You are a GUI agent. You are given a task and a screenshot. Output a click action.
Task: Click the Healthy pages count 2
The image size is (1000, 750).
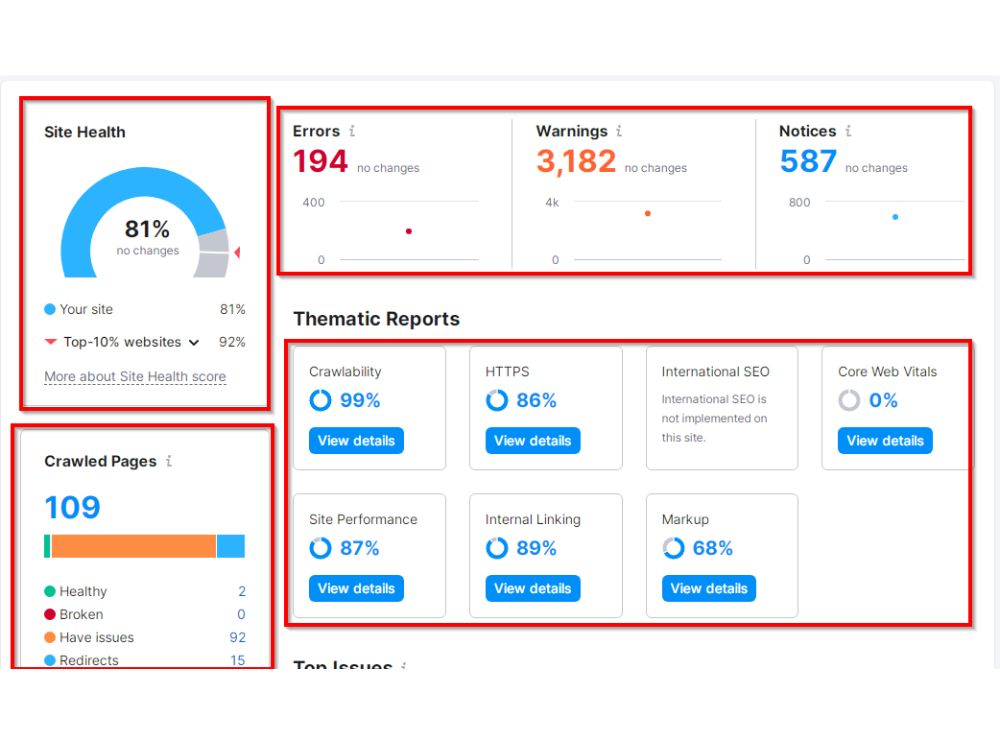(x=242, y=591)
